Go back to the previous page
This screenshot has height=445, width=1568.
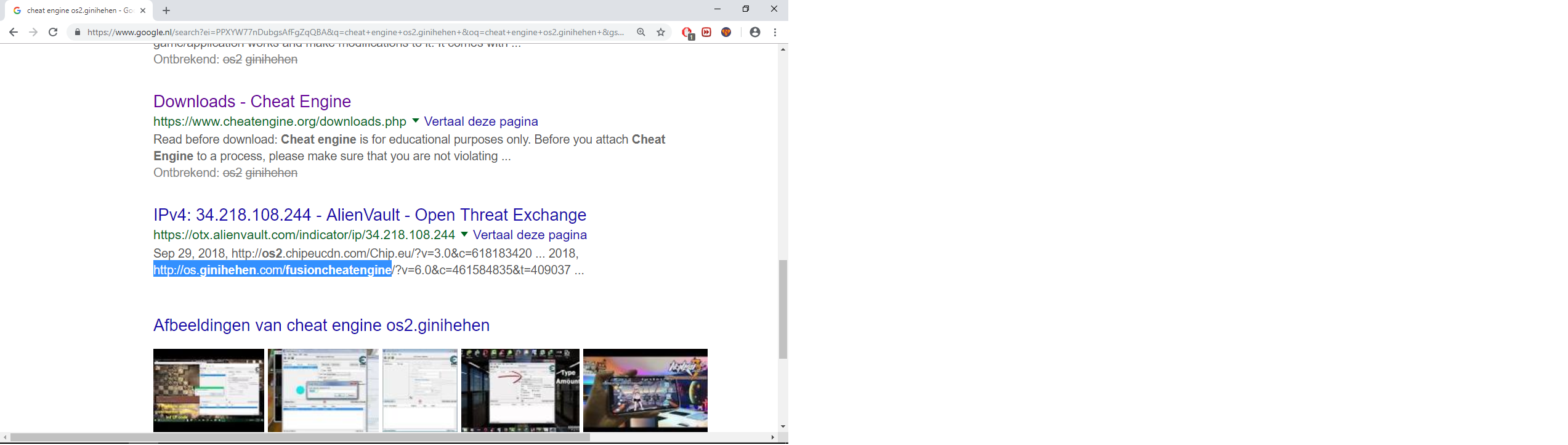[x=13, y=32]
